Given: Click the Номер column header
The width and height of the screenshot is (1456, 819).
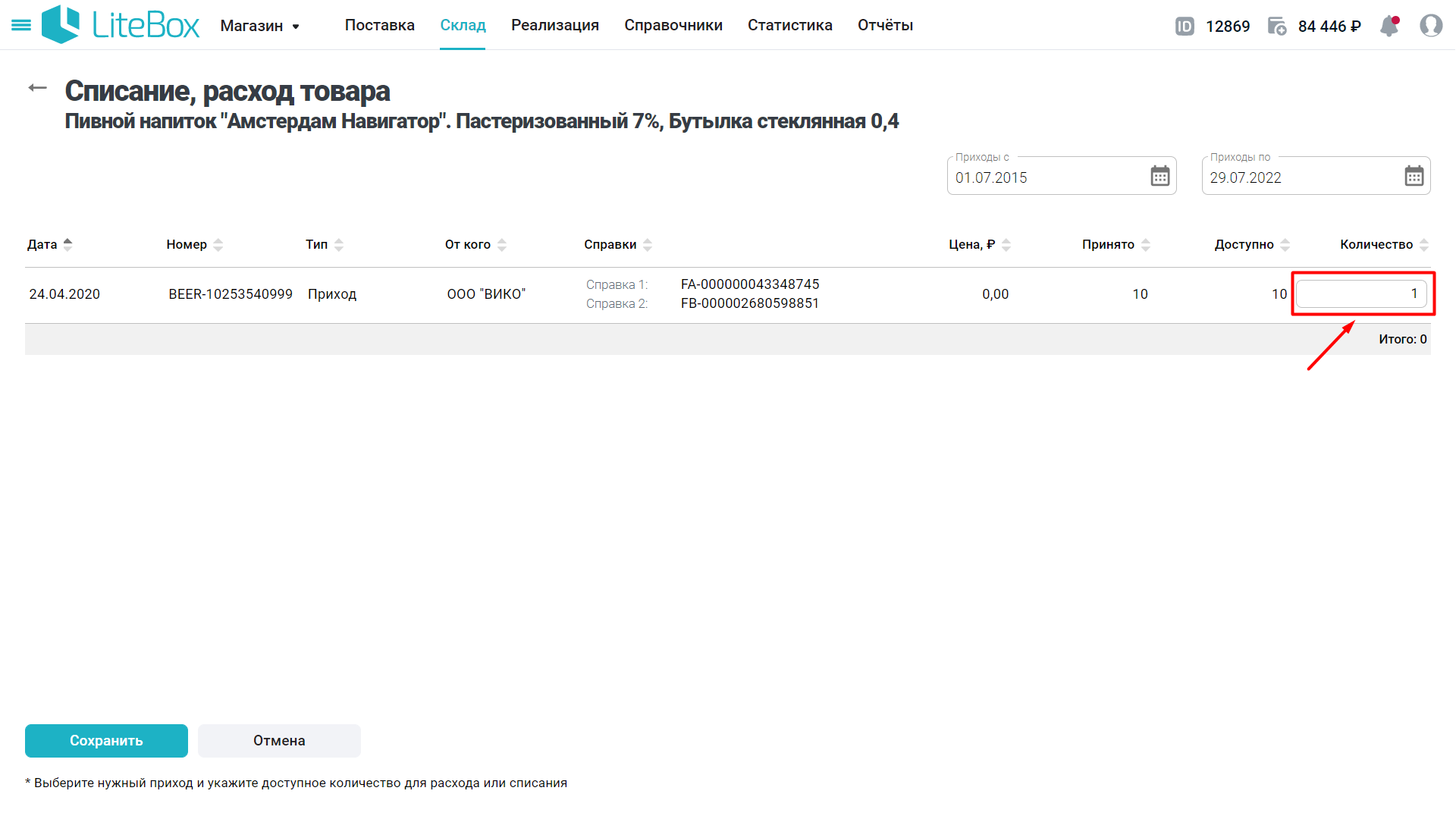Looking at the screenshot, I should tap(187, 244).
